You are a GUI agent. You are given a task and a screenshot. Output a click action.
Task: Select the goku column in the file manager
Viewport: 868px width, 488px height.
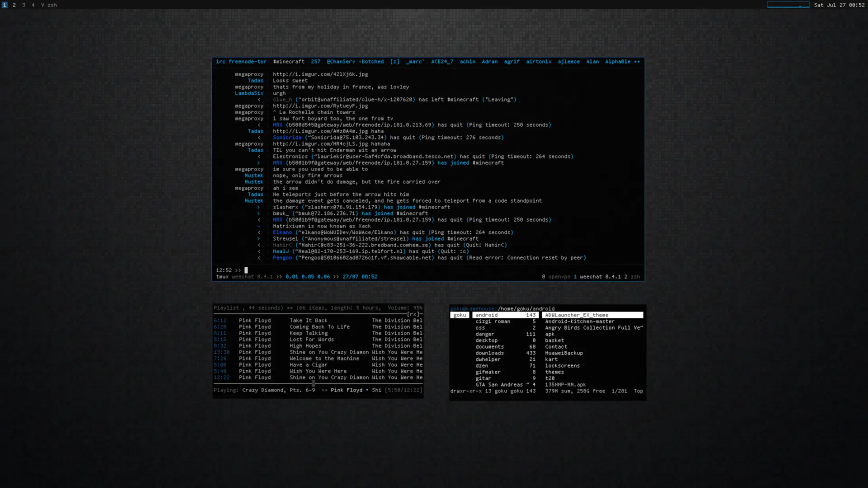coord(459,315)
